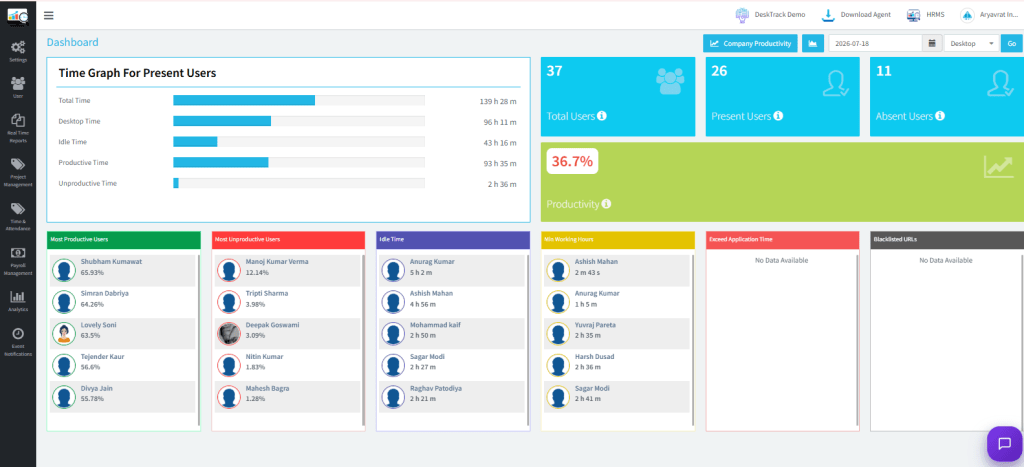This screenshot has height=467, width=1024.
Task: Toggle the hamburger menu icon
Action: coord(48,16)
